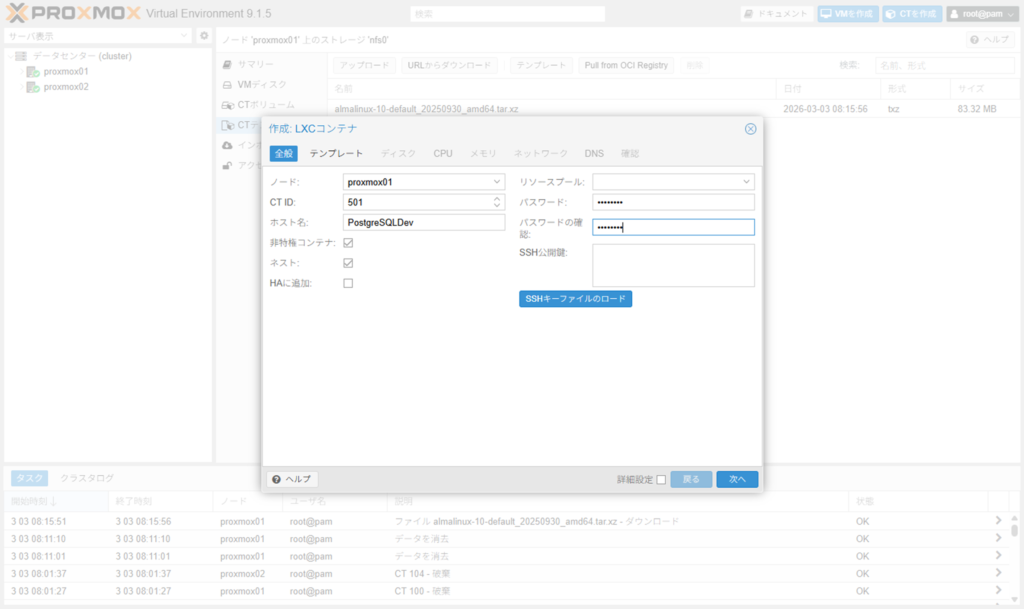Click the proxmox02 node icon in tree

[x=33, y=87]
